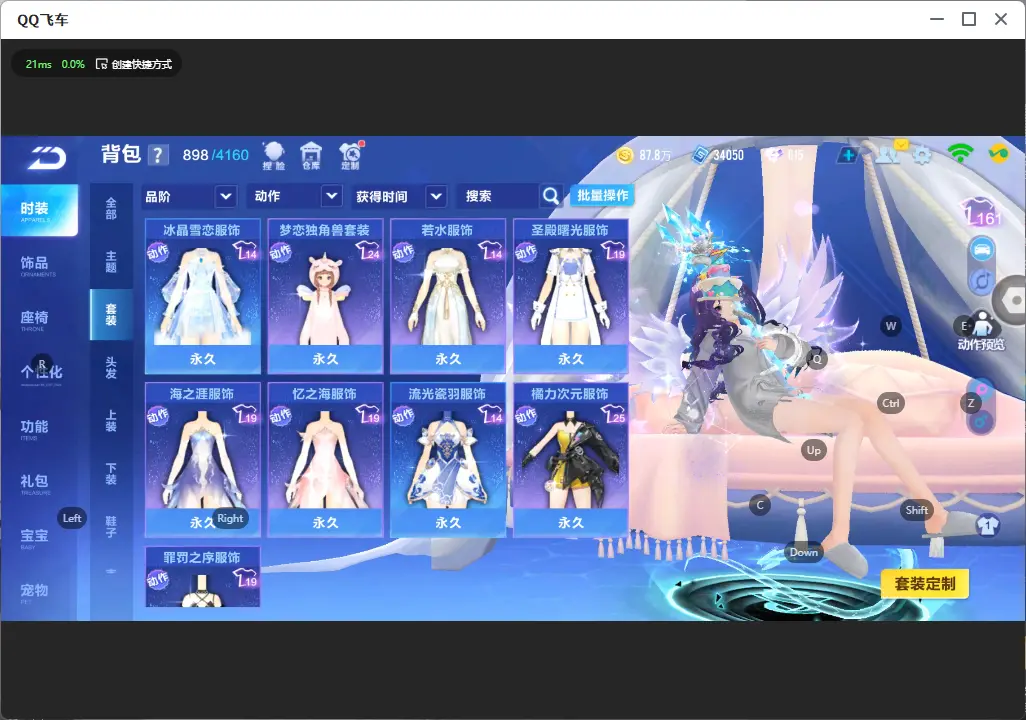The height and width of the screenshot is (720, 1026).
Task: Select the 主题 subcategory
Action: click(111, 261)
